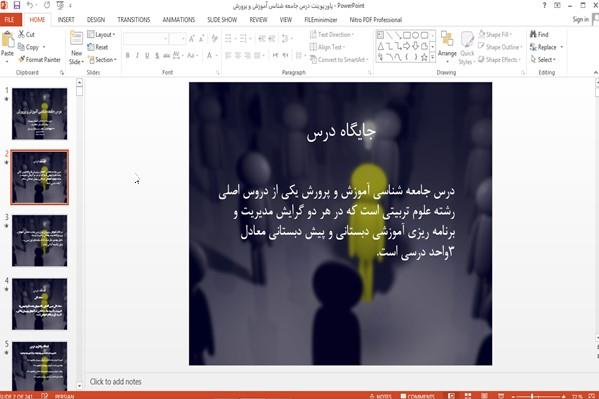Open the Section dropdown
This screenshot has width=599, height=399.
tap(102, 60)
